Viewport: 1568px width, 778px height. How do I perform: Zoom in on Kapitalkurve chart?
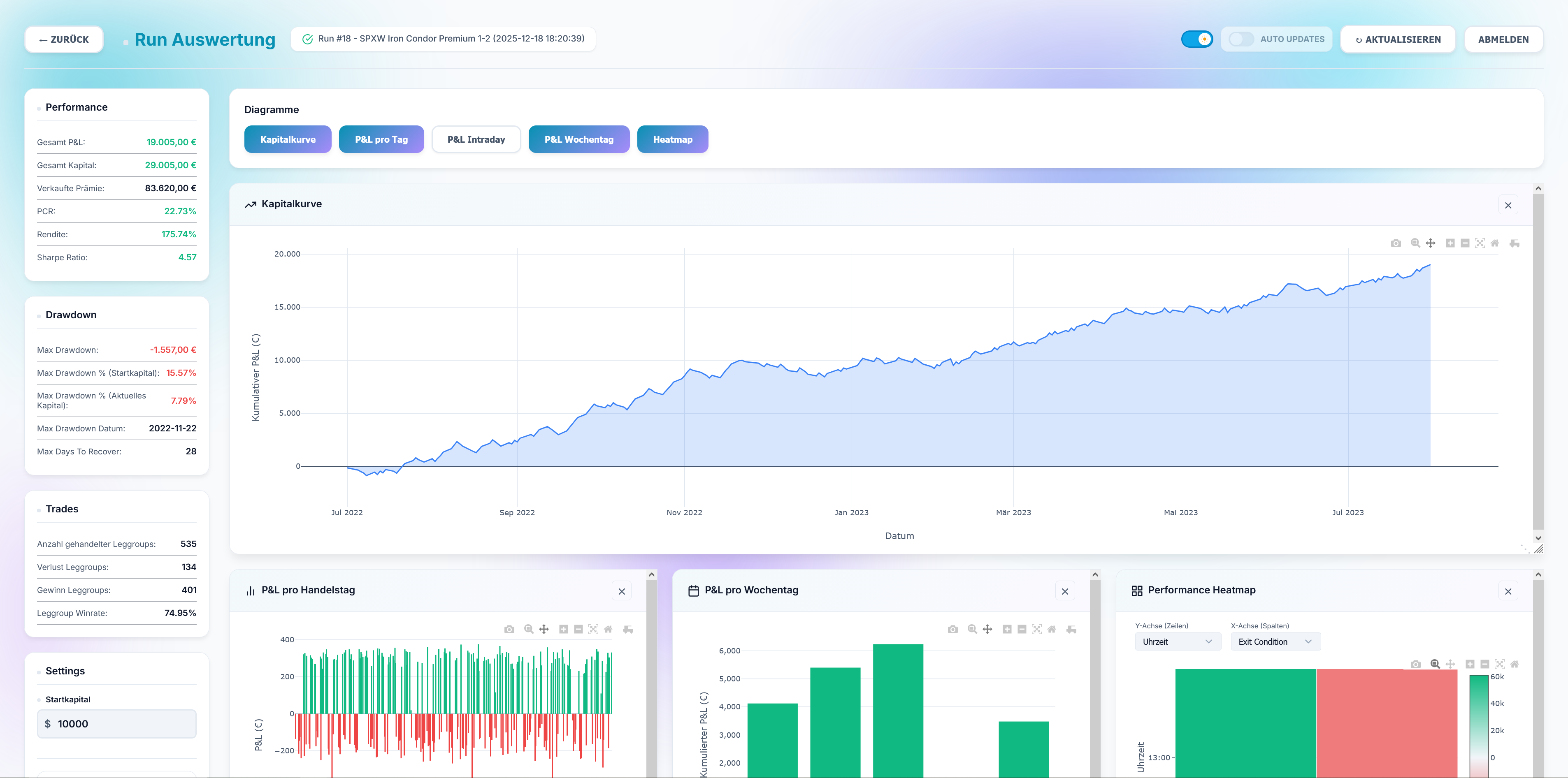point(1450,243)
